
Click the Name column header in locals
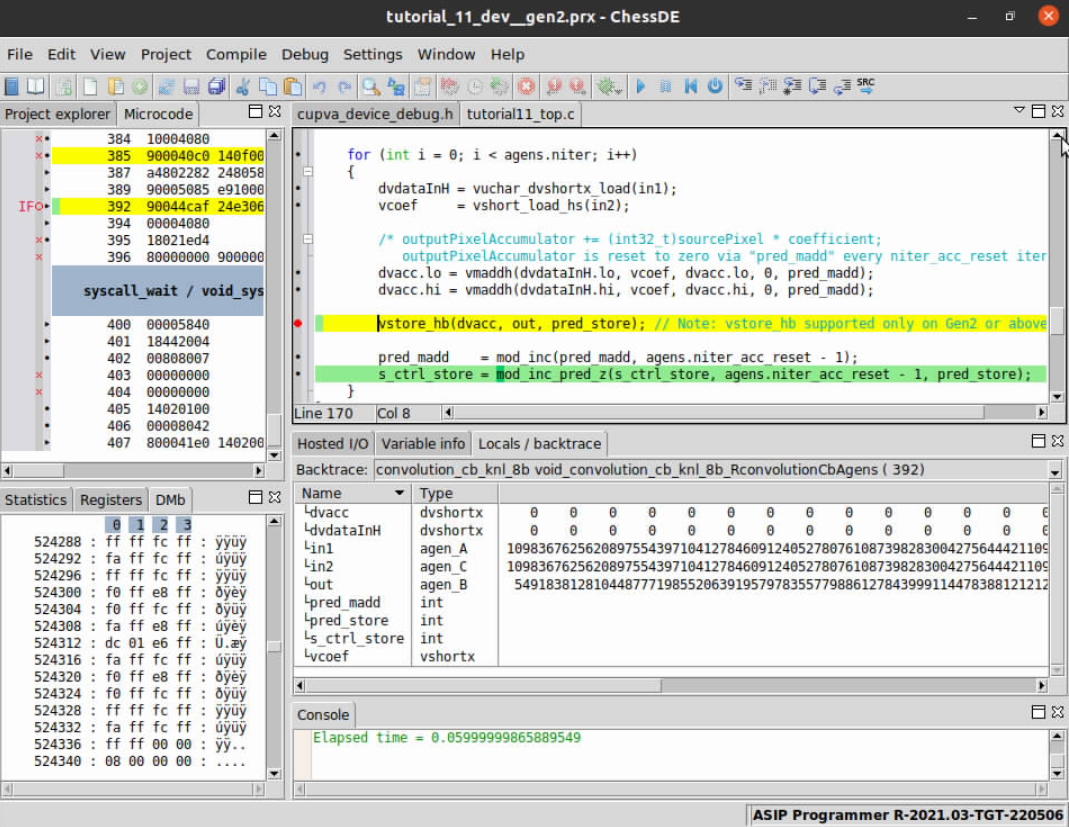[x=322, y=493]
